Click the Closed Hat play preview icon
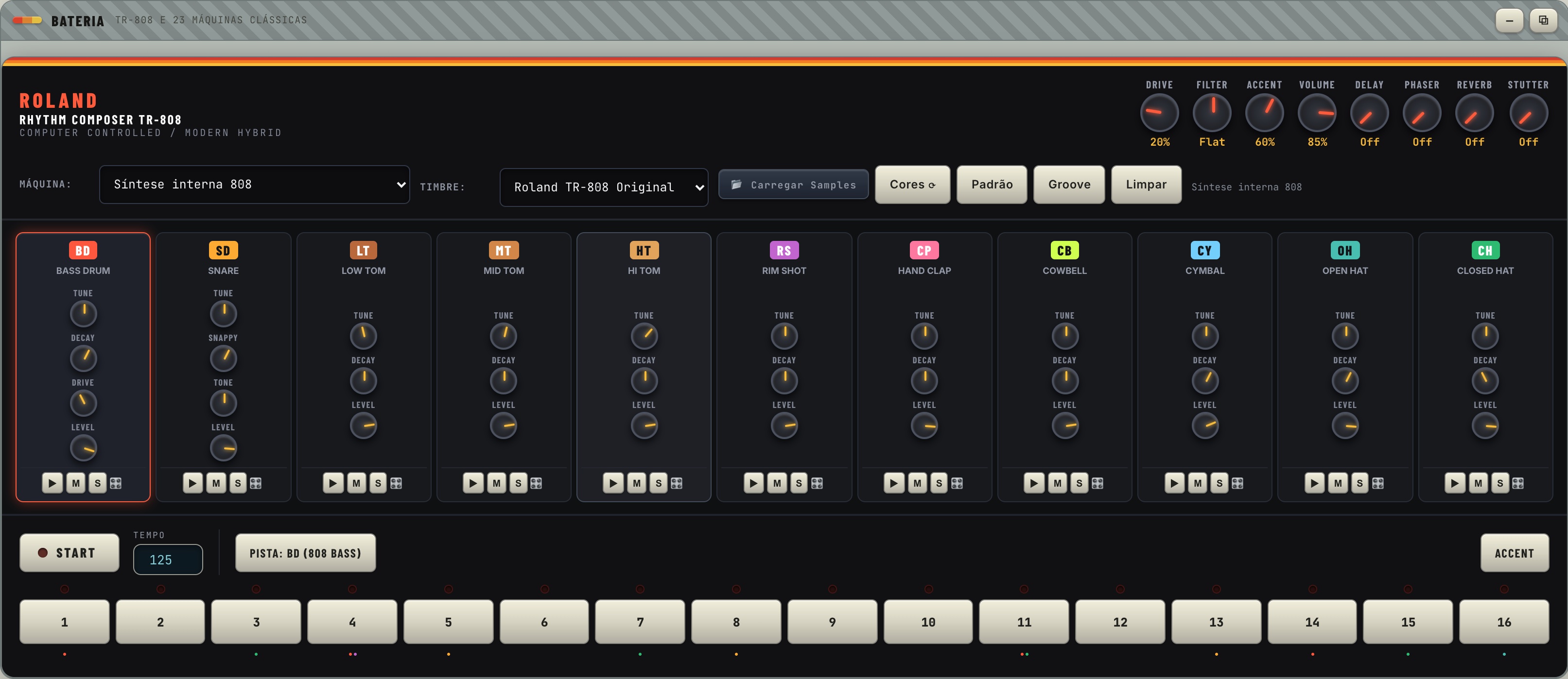Viewport: 1568px width, 679px height. 1455,483
